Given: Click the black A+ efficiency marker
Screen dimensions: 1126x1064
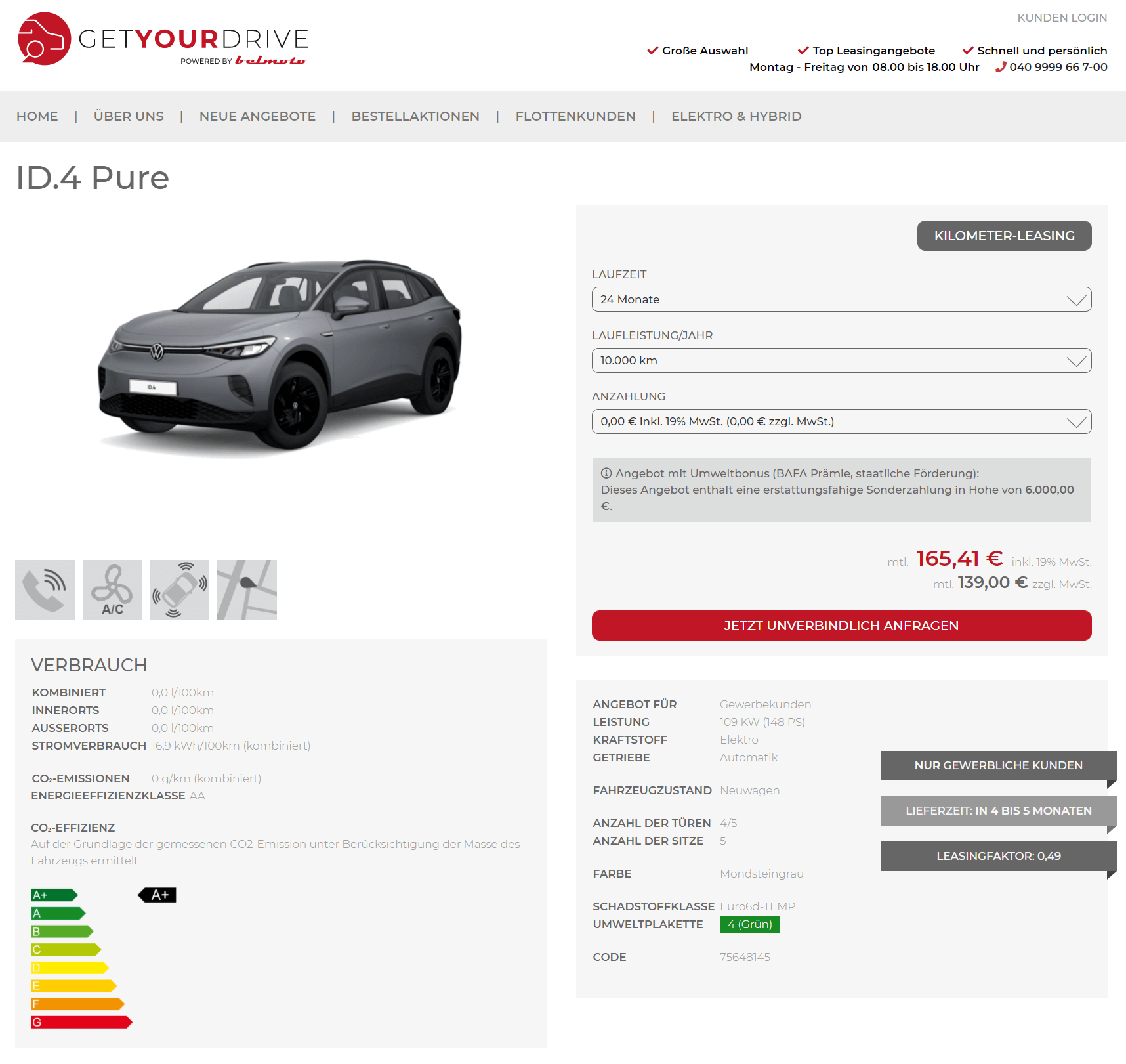Looking at the screenshot, I should point(157,895).
